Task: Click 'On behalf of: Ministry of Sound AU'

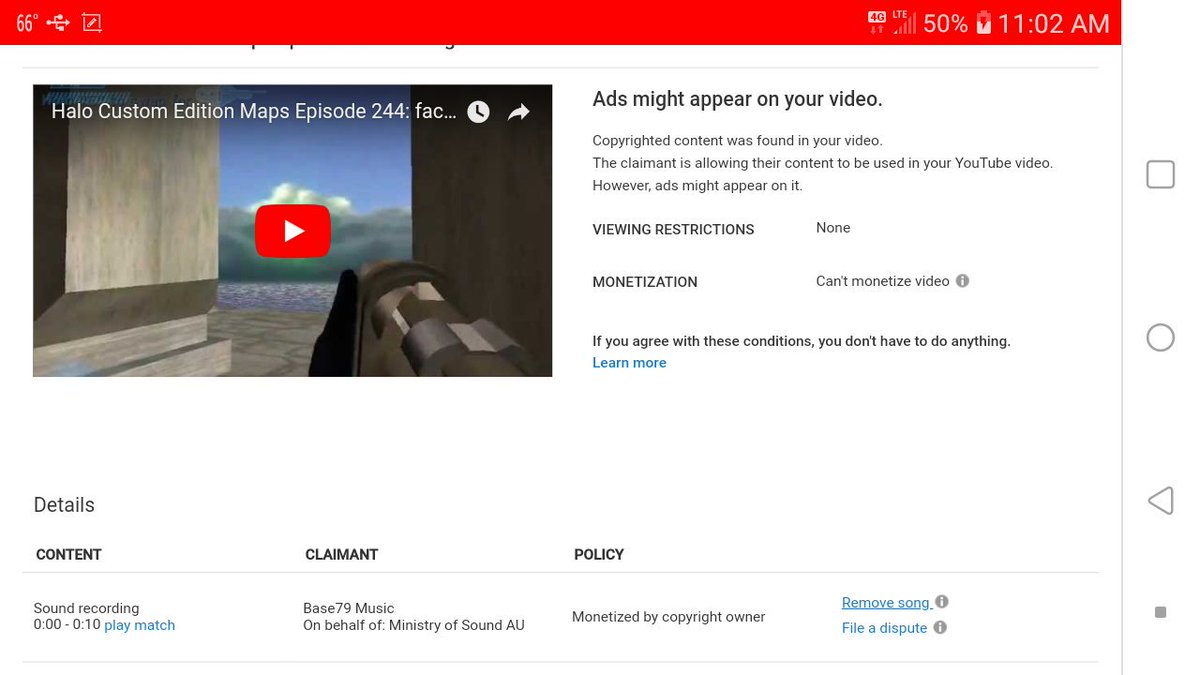Action: pyautogui.click(x=414, y=625)
